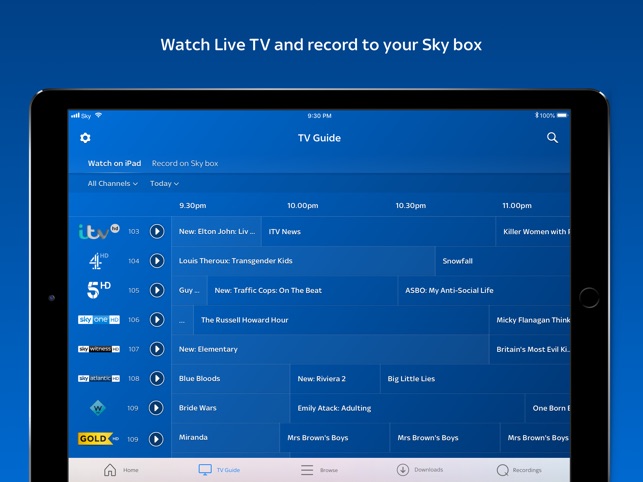Select the W channel logo
Viewport: 643px width, 482px height.
tap(98, 408)
